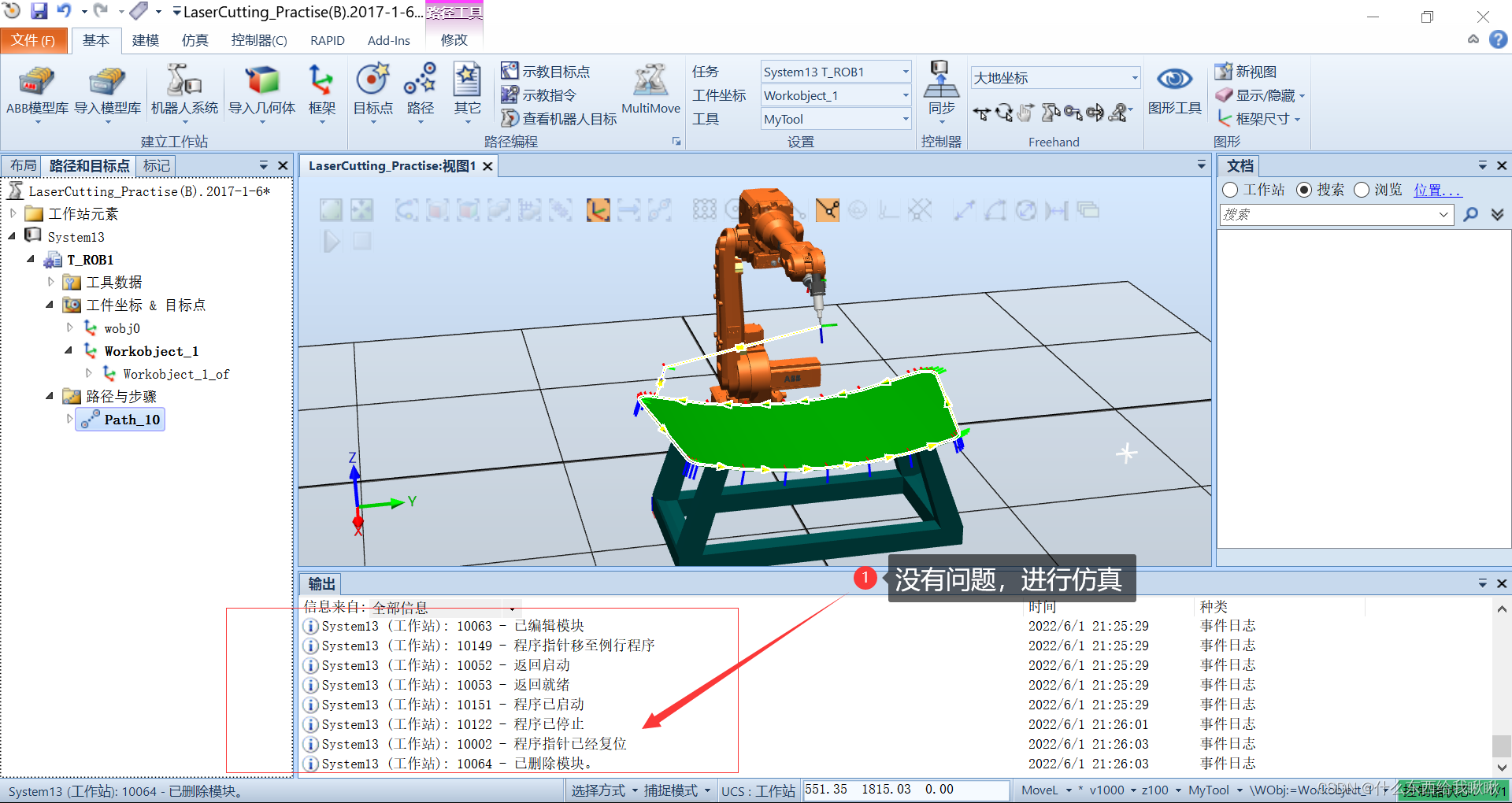Open the 工具 MyTool ribbon dropdown

point(836,119)
